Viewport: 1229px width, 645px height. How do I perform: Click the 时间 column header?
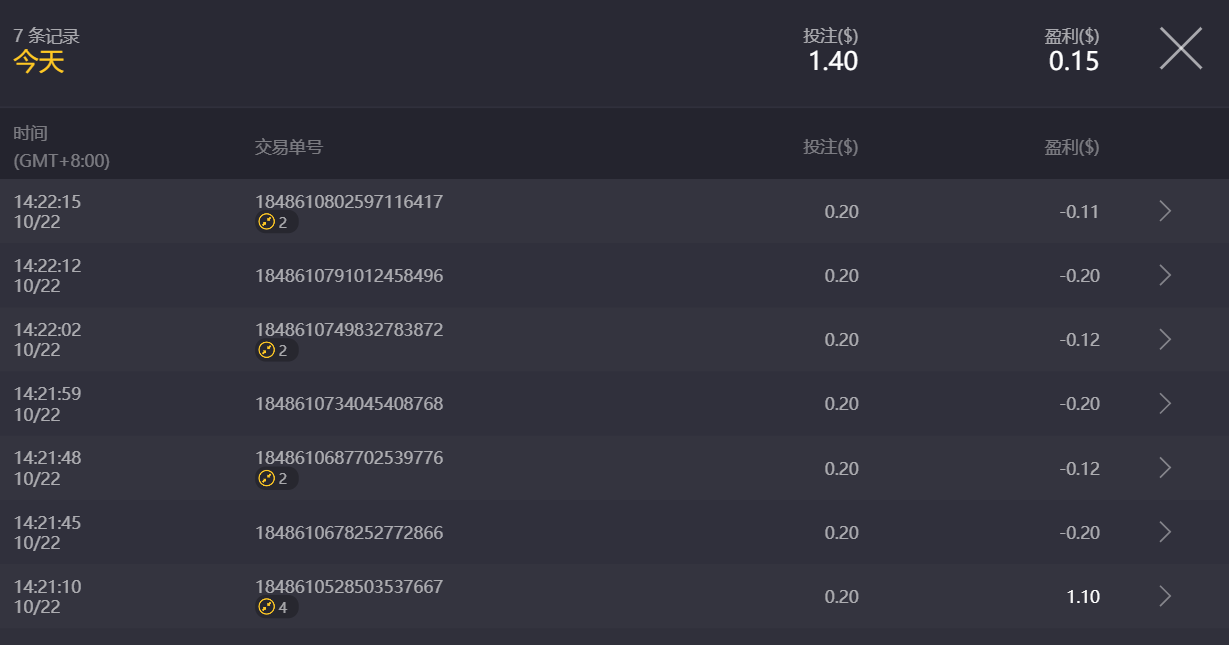pyautogui.click(x=31, y=134)
